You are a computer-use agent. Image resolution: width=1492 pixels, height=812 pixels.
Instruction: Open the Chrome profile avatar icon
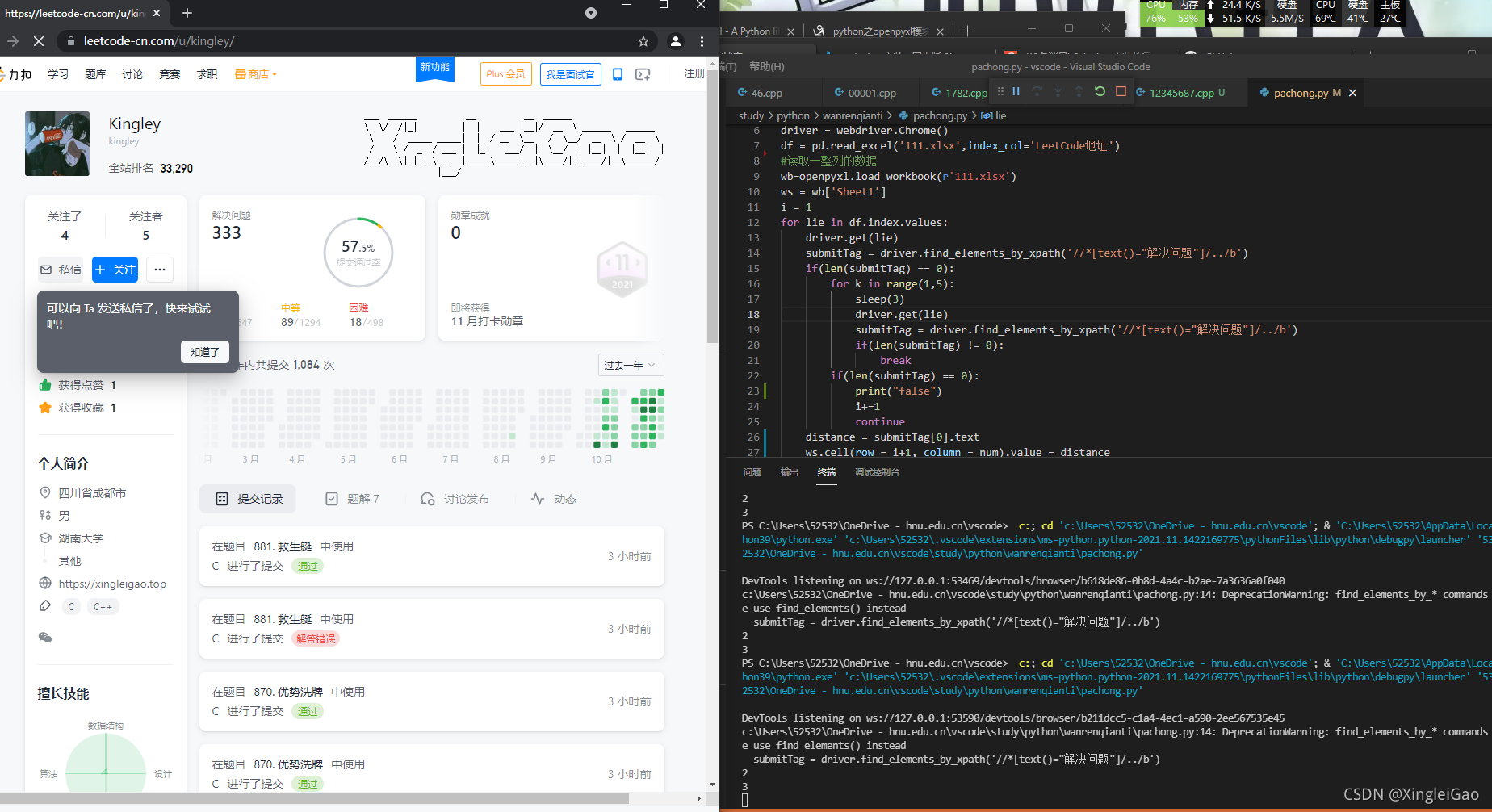click(x=676, y=41)
